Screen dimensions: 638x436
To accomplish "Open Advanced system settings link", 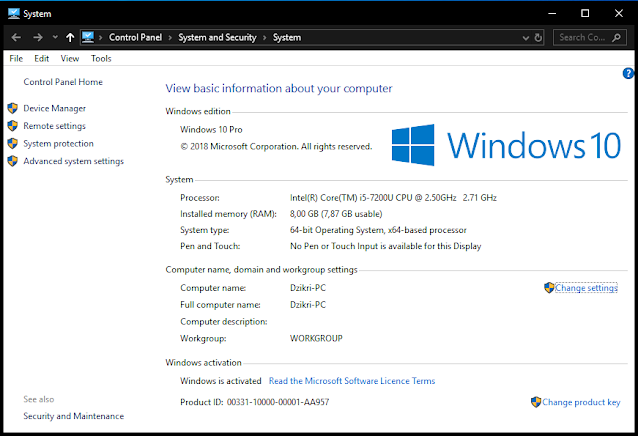I will pos(74,161).
